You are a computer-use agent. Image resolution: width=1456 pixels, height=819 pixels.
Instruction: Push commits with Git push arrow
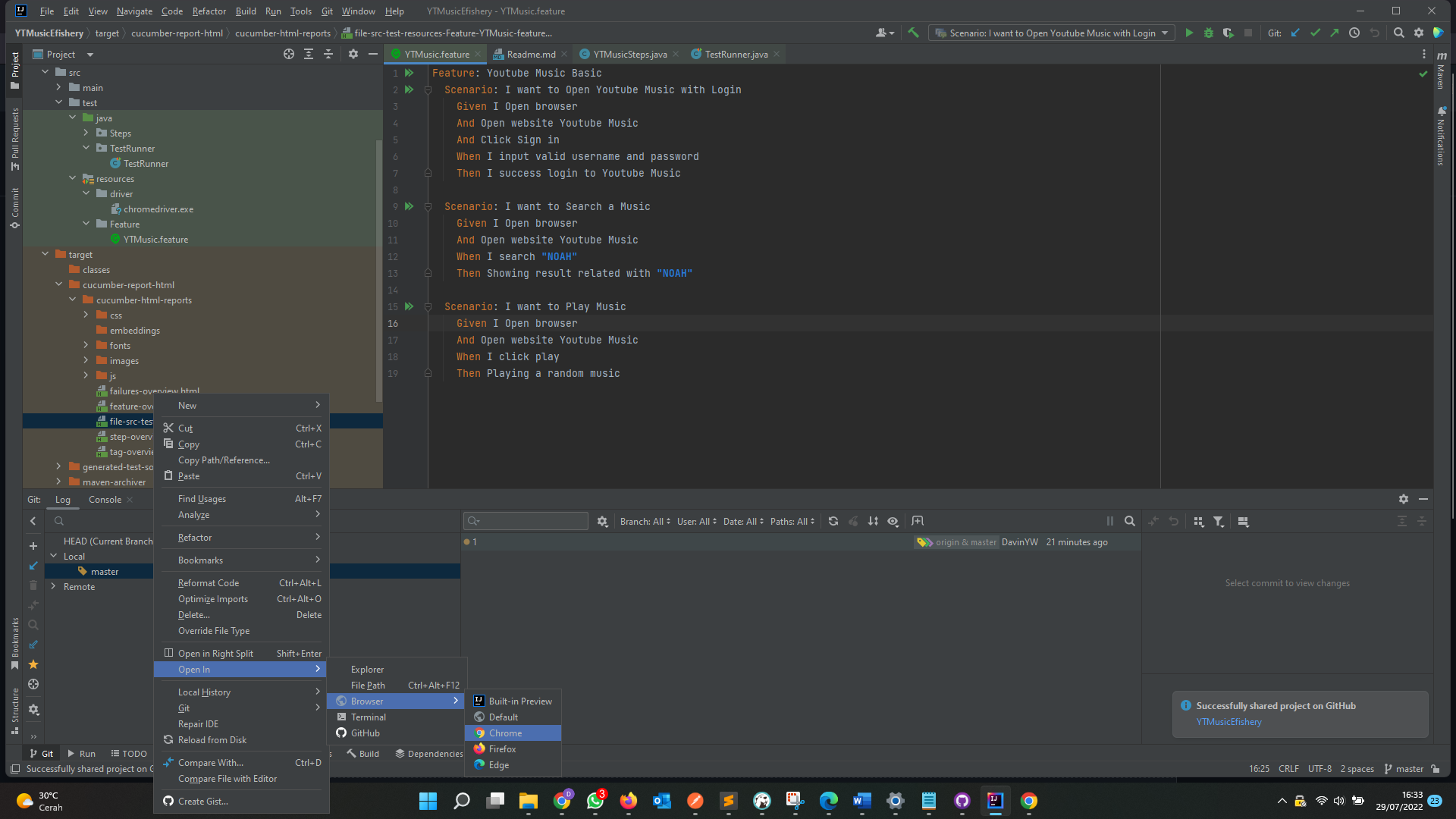pos(1335,33)
